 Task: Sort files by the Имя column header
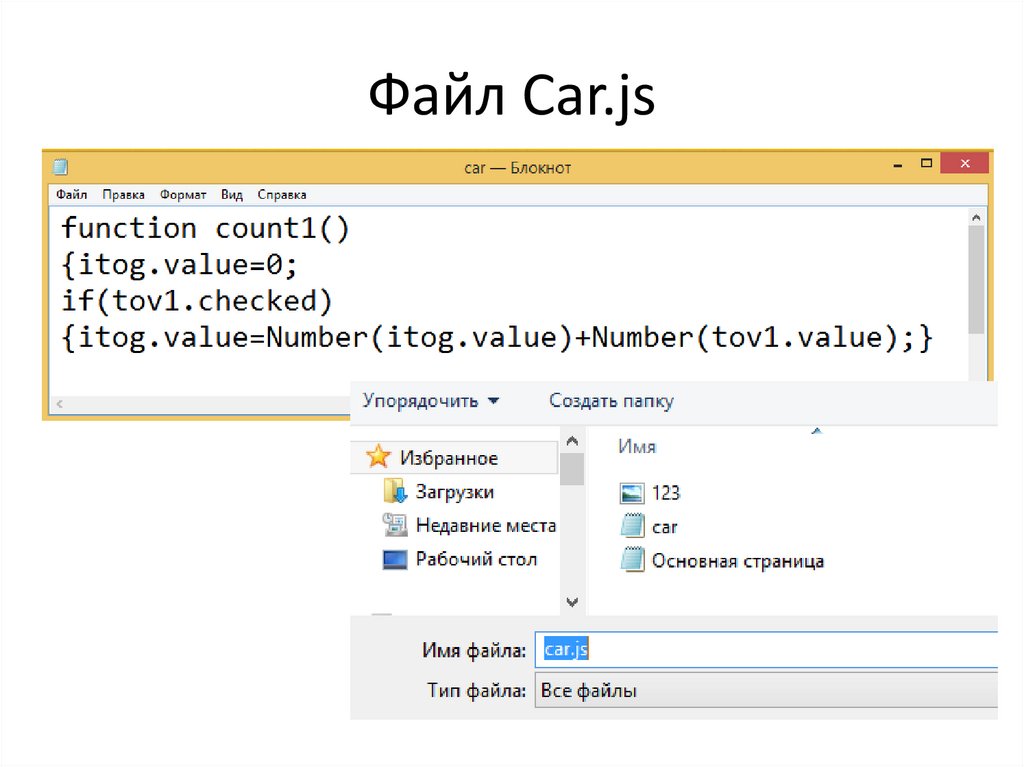[x=637, y=447]
